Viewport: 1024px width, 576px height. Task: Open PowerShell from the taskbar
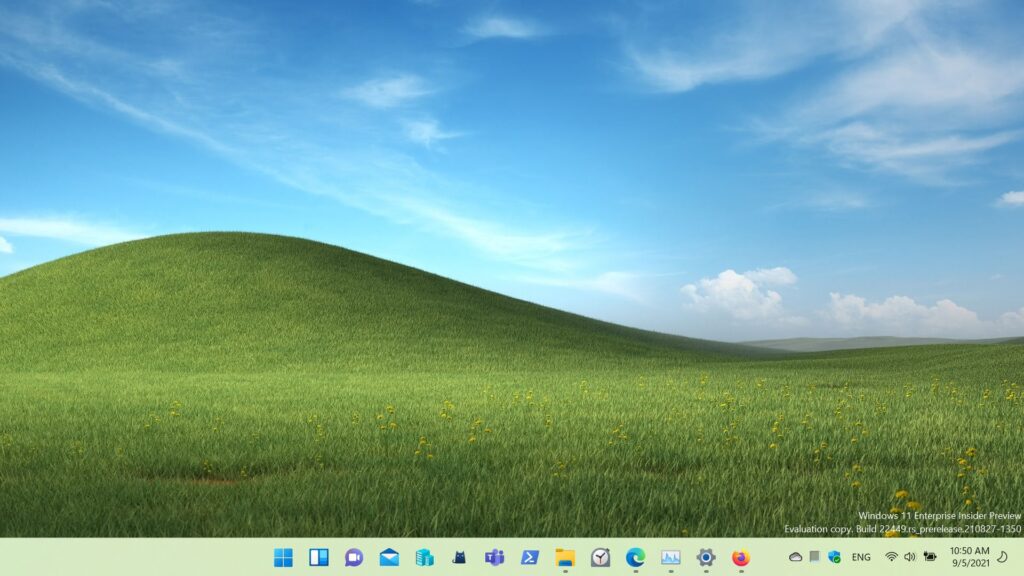tap(530, 557)
